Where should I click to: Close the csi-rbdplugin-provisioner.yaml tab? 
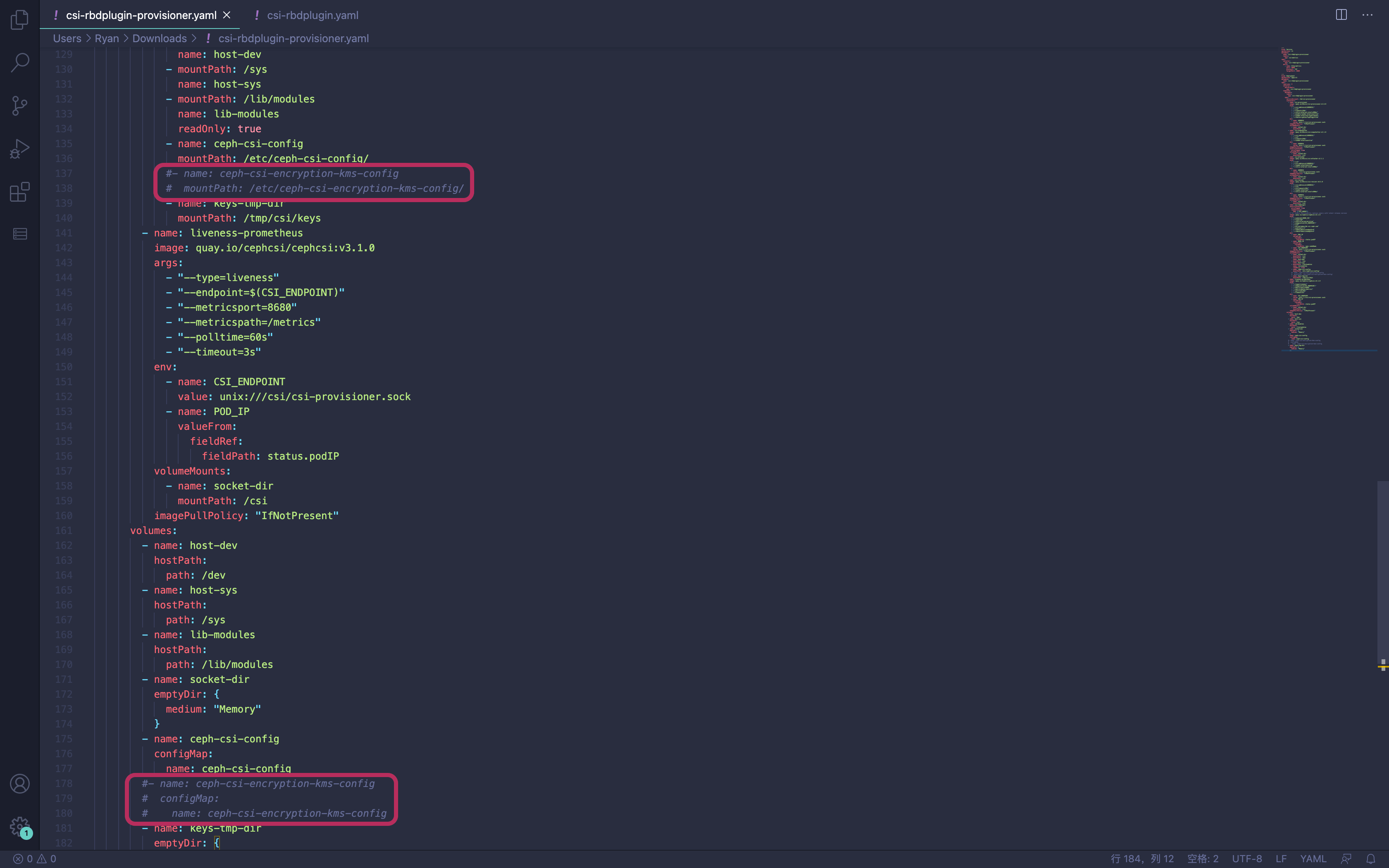[227, 16]
